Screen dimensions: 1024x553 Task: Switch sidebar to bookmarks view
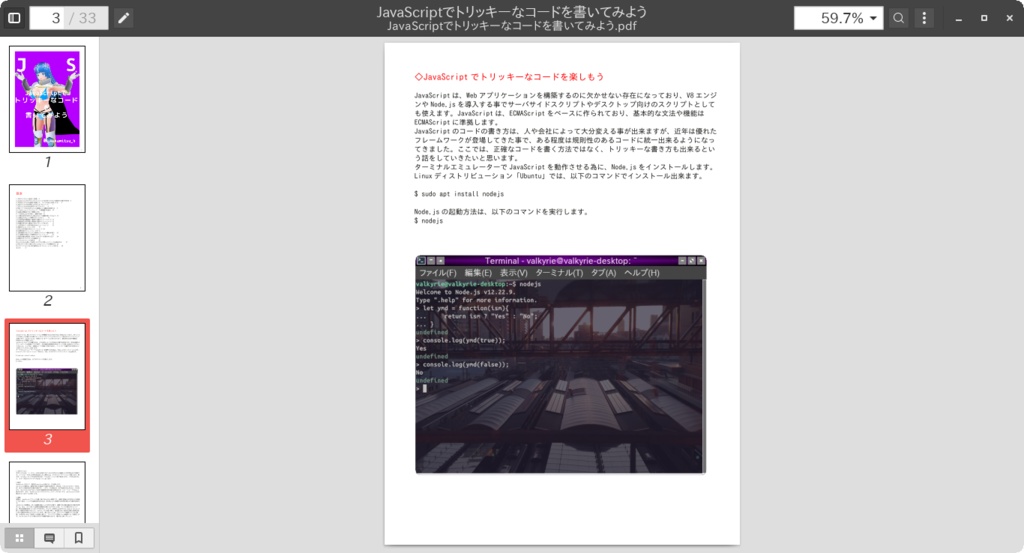(x=78, y=538)
